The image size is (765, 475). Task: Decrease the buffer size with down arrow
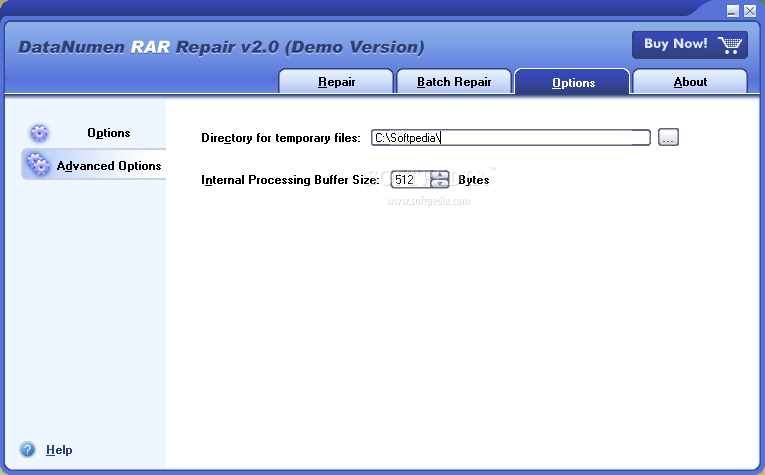[x=440, y=184]
